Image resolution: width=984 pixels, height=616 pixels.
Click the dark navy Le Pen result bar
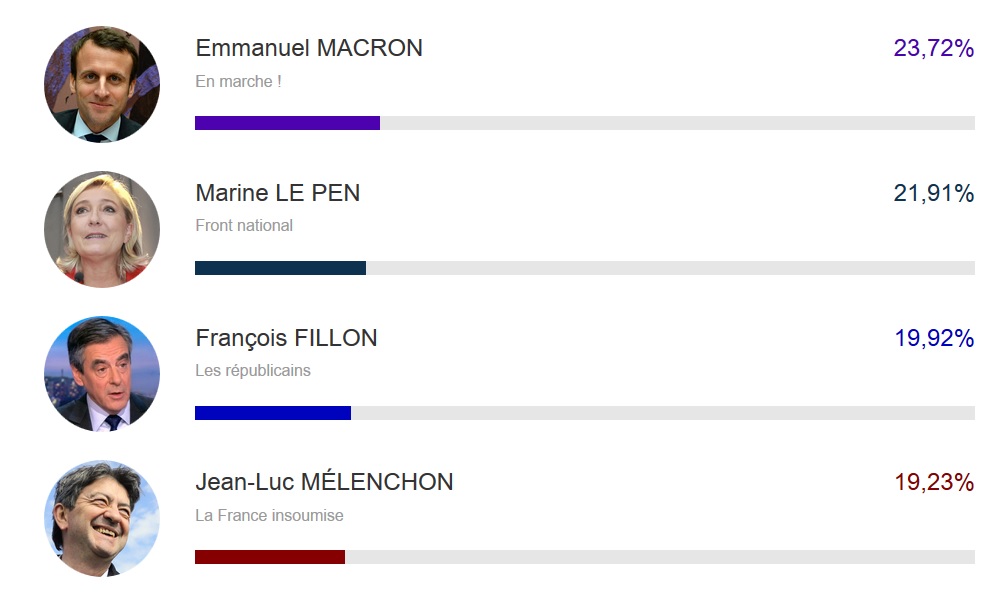tap(281, 268)
